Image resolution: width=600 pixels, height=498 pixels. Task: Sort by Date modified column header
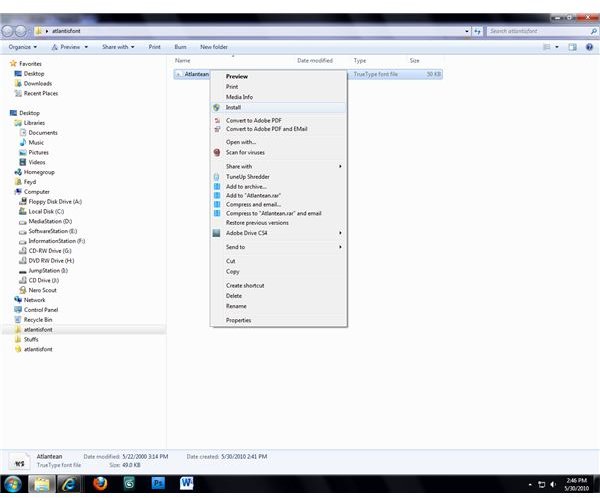315,60
